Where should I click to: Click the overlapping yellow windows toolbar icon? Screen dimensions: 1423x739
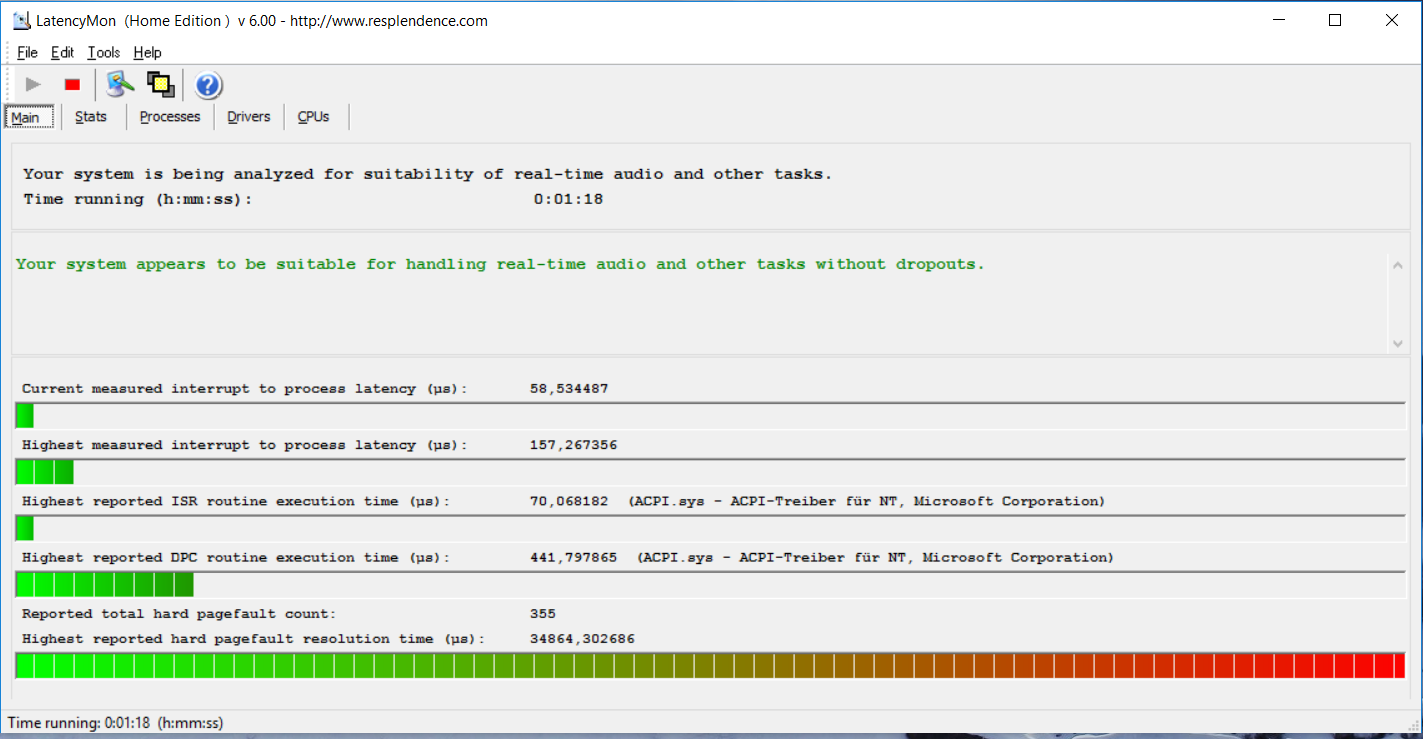coord(160,85)
